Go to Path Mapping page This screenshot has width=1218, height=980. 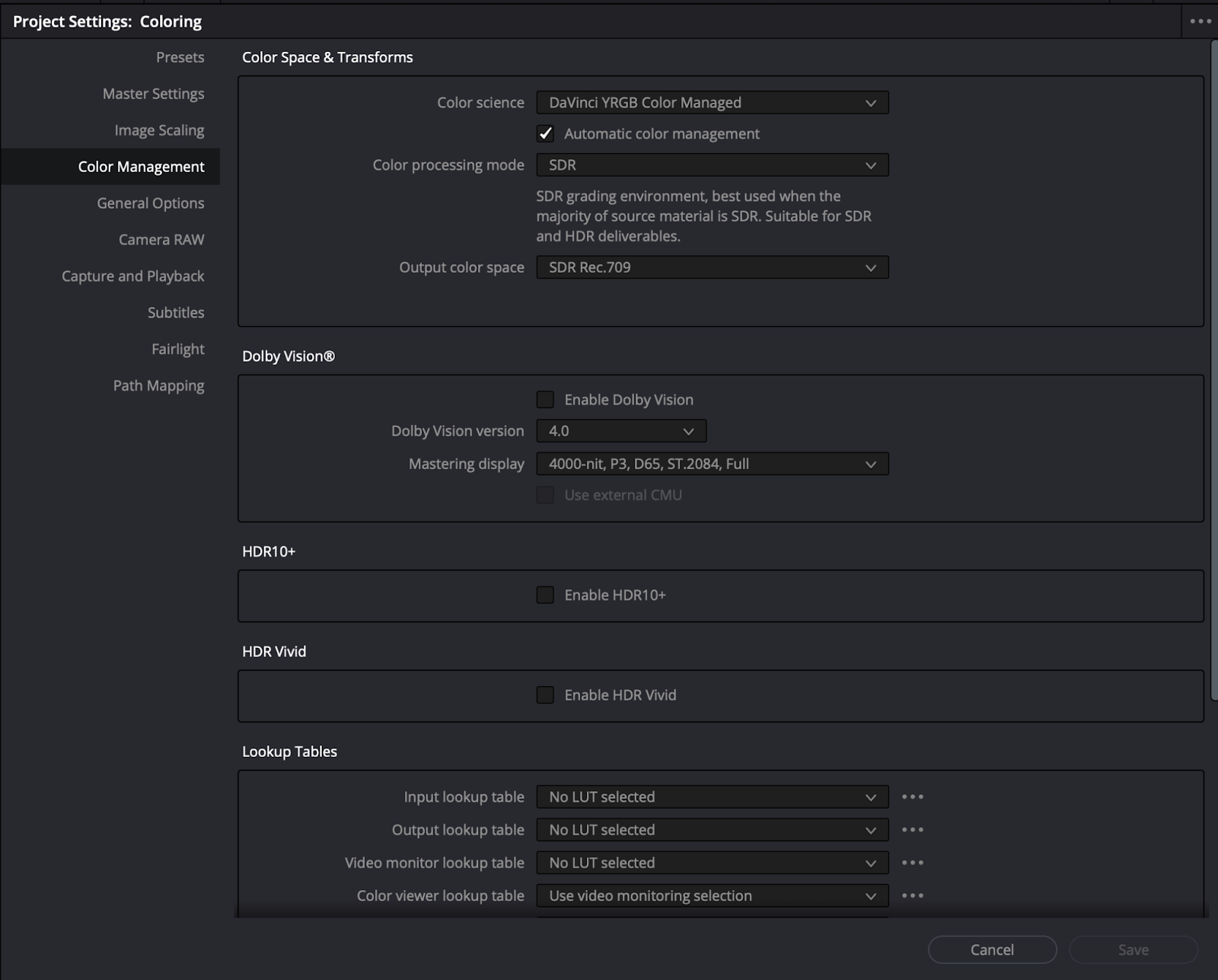[x=158, y=386]
